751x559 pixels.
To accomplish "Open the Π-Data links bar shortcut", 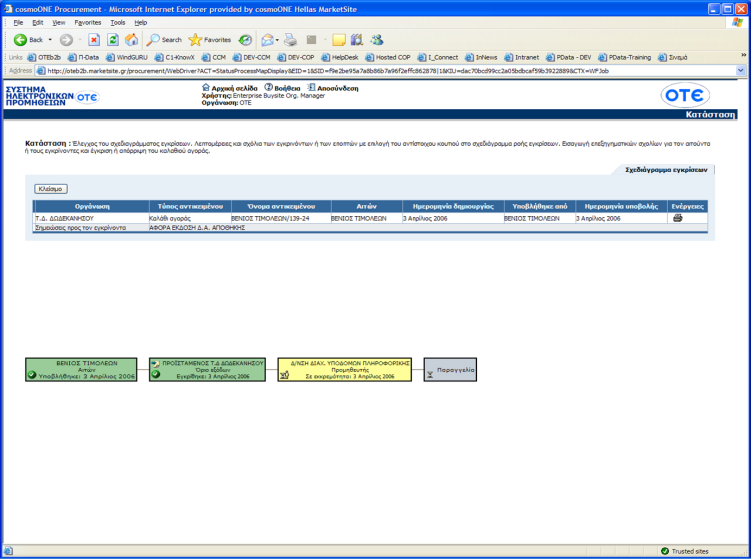I will [84, 57].
